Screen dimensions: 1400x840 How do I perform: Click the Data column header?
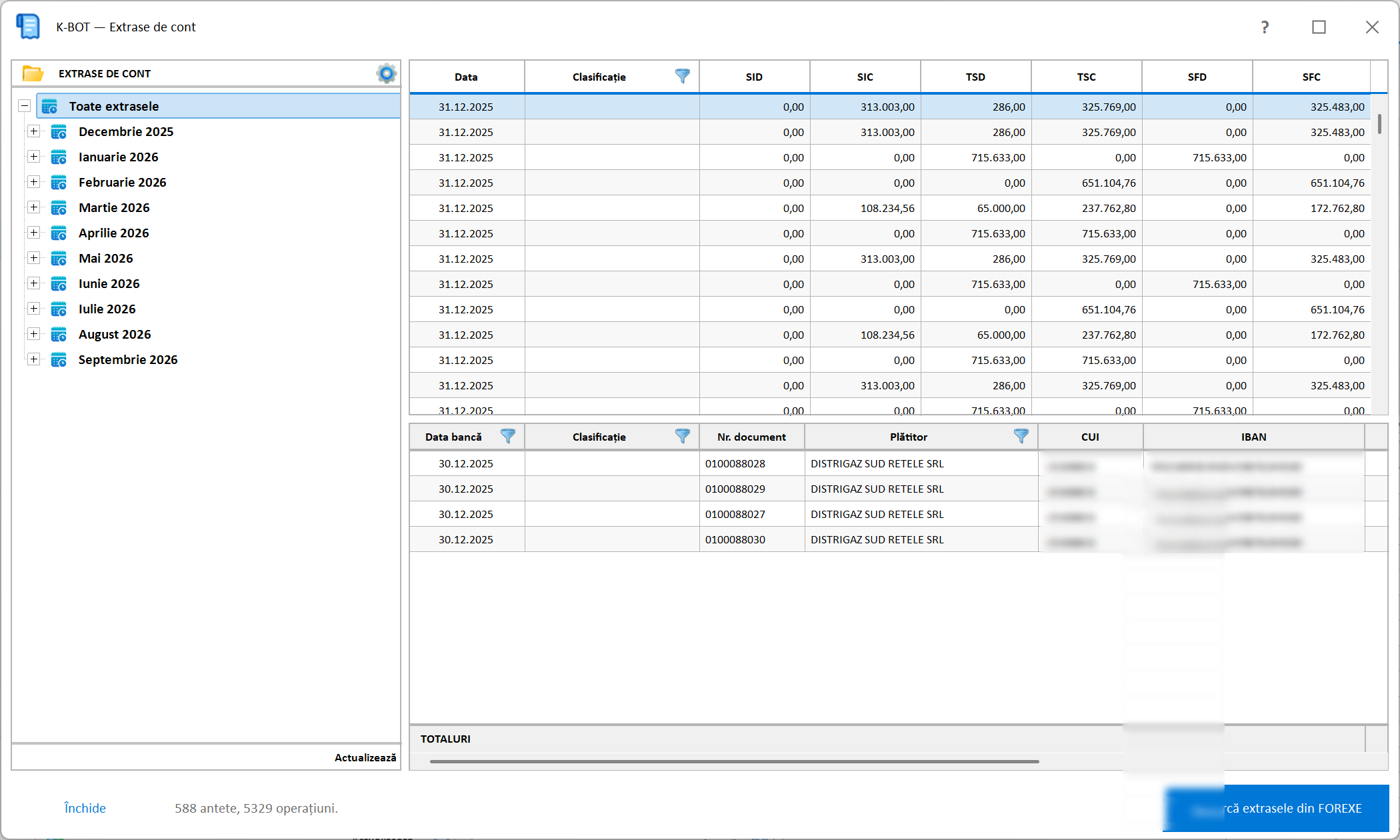click(467, 77)
